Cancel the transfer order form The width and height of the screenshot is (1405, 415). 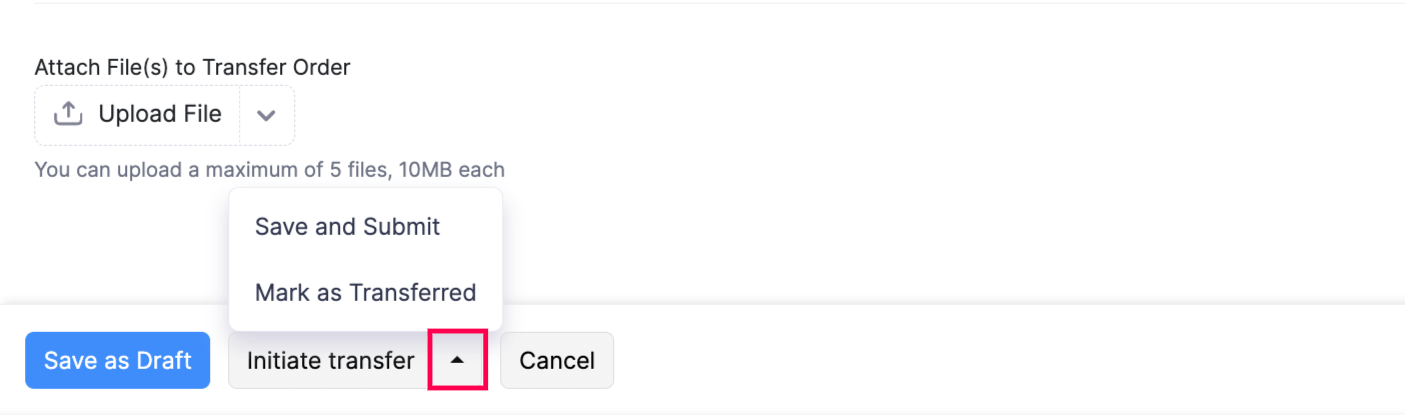557,360
